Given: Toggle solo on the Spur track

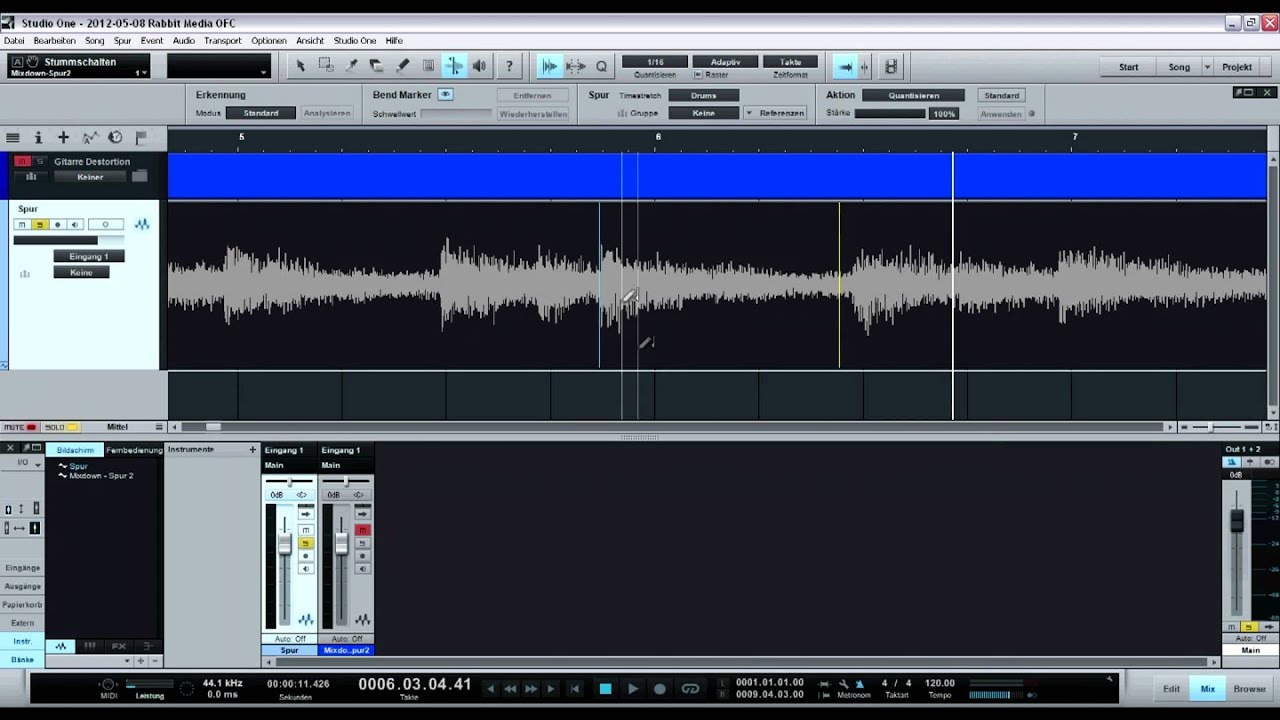Looking at the screenshot, I should click(x=39, y=224).
